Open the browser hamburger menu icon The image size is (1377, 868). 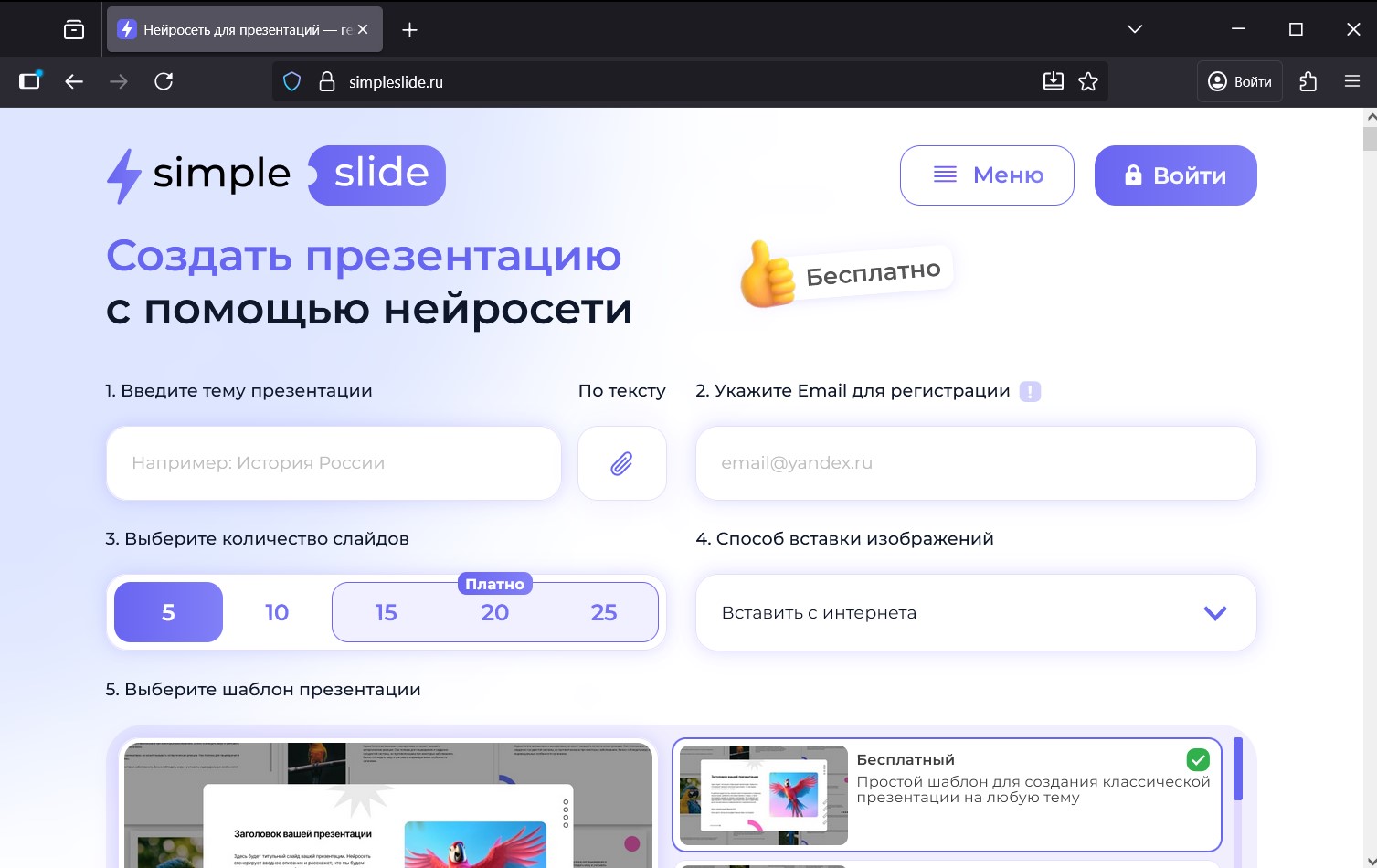[x=1352, y=81]
